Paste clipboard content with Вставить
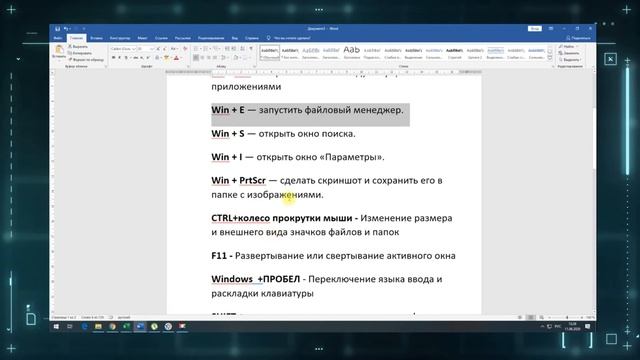Viewport: 640px width, 360px height. click(x=59, y=52)
